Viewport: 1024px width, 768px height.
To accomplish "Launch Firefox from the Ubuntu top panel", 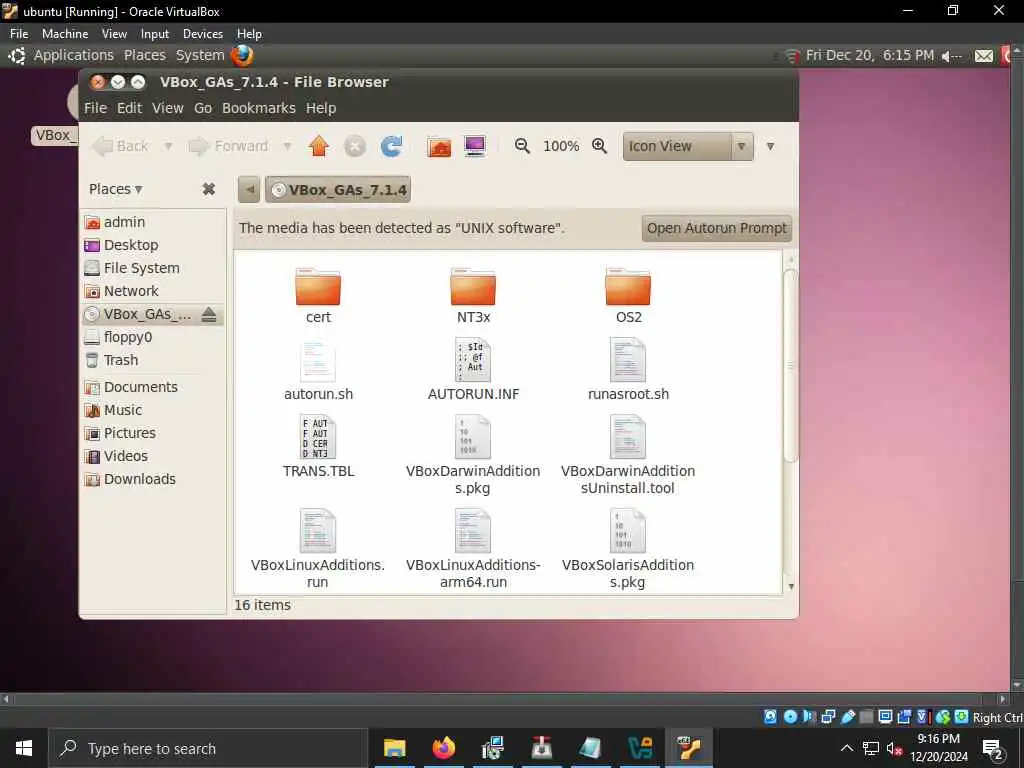I will coord(242,56).
